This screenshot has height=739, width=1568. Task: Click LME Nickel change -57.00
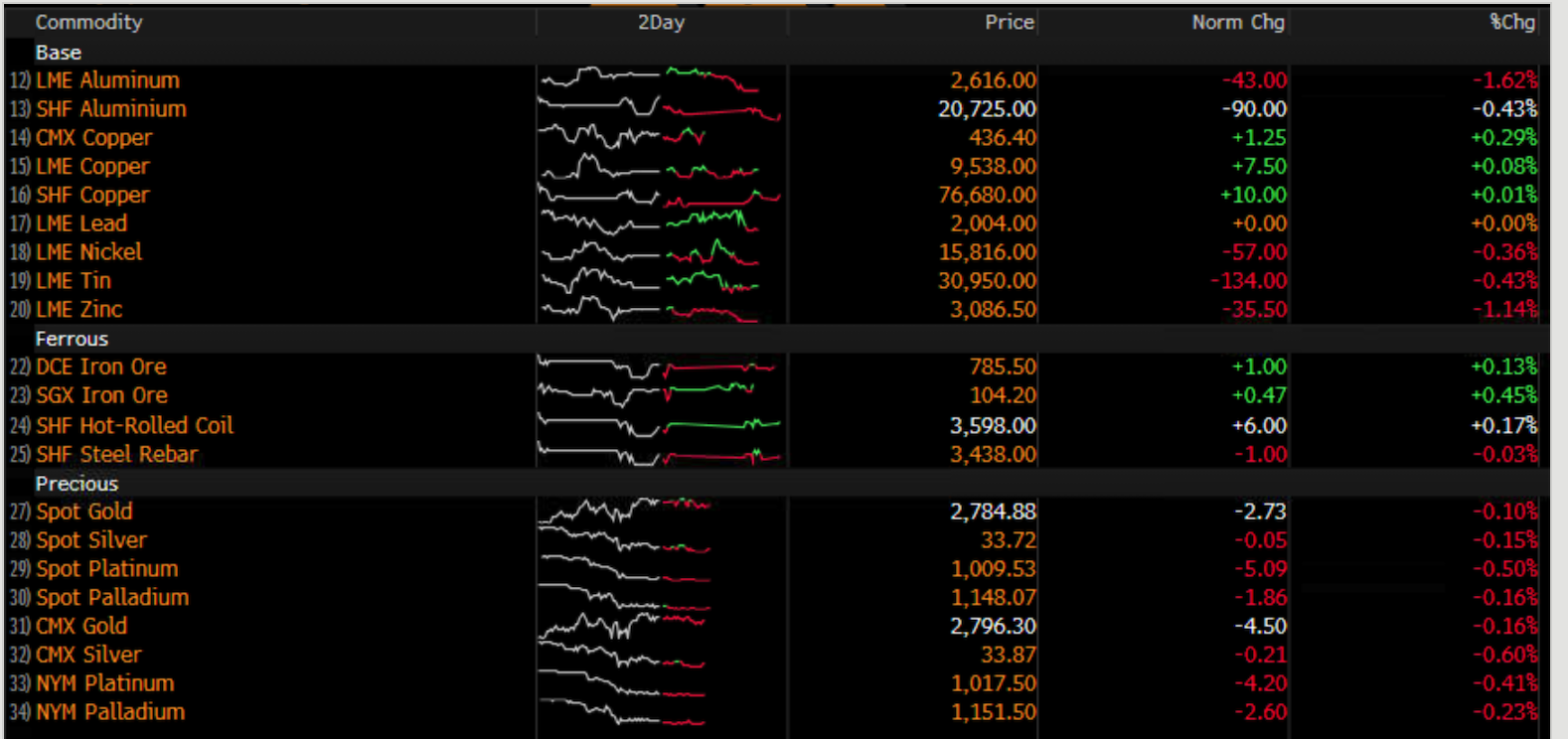1254,253
